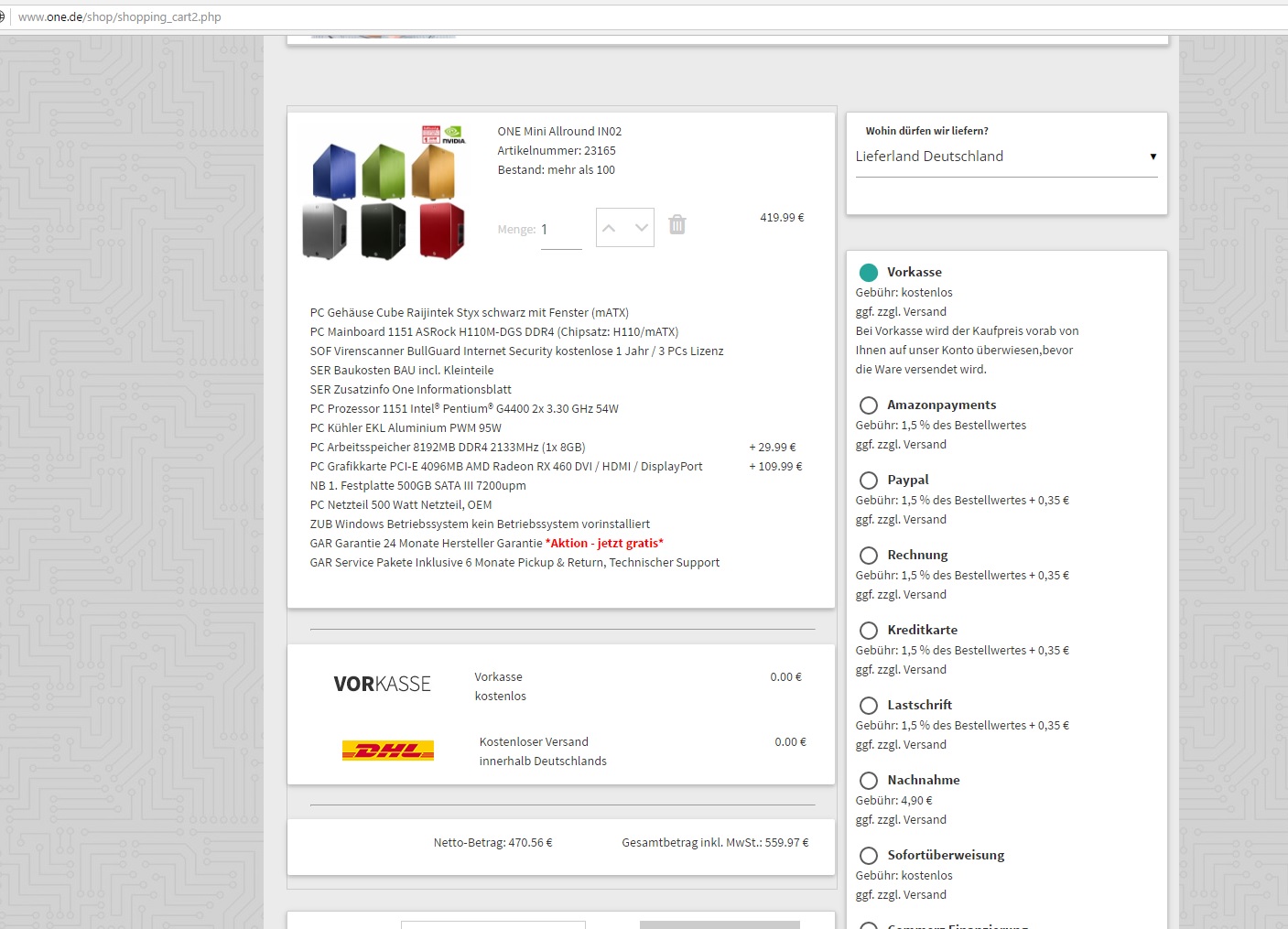Click 'Kostenloser Versand' shipping text
The image size is (1288, 929).
pos(534,742)
